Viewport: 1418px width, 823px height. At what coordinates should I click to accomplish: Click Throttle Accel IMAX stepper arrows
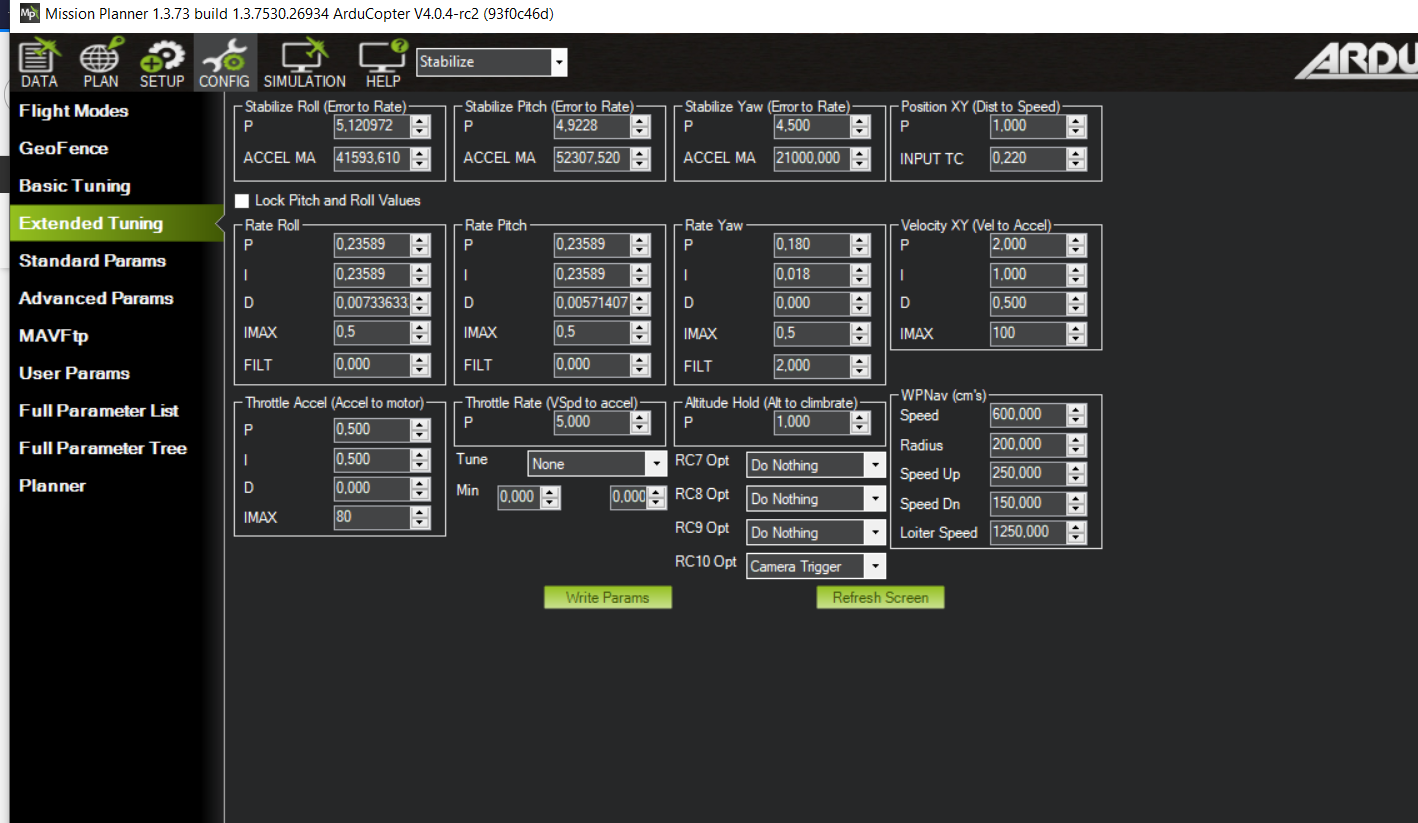pyautogui.click(x=420, y=518)
